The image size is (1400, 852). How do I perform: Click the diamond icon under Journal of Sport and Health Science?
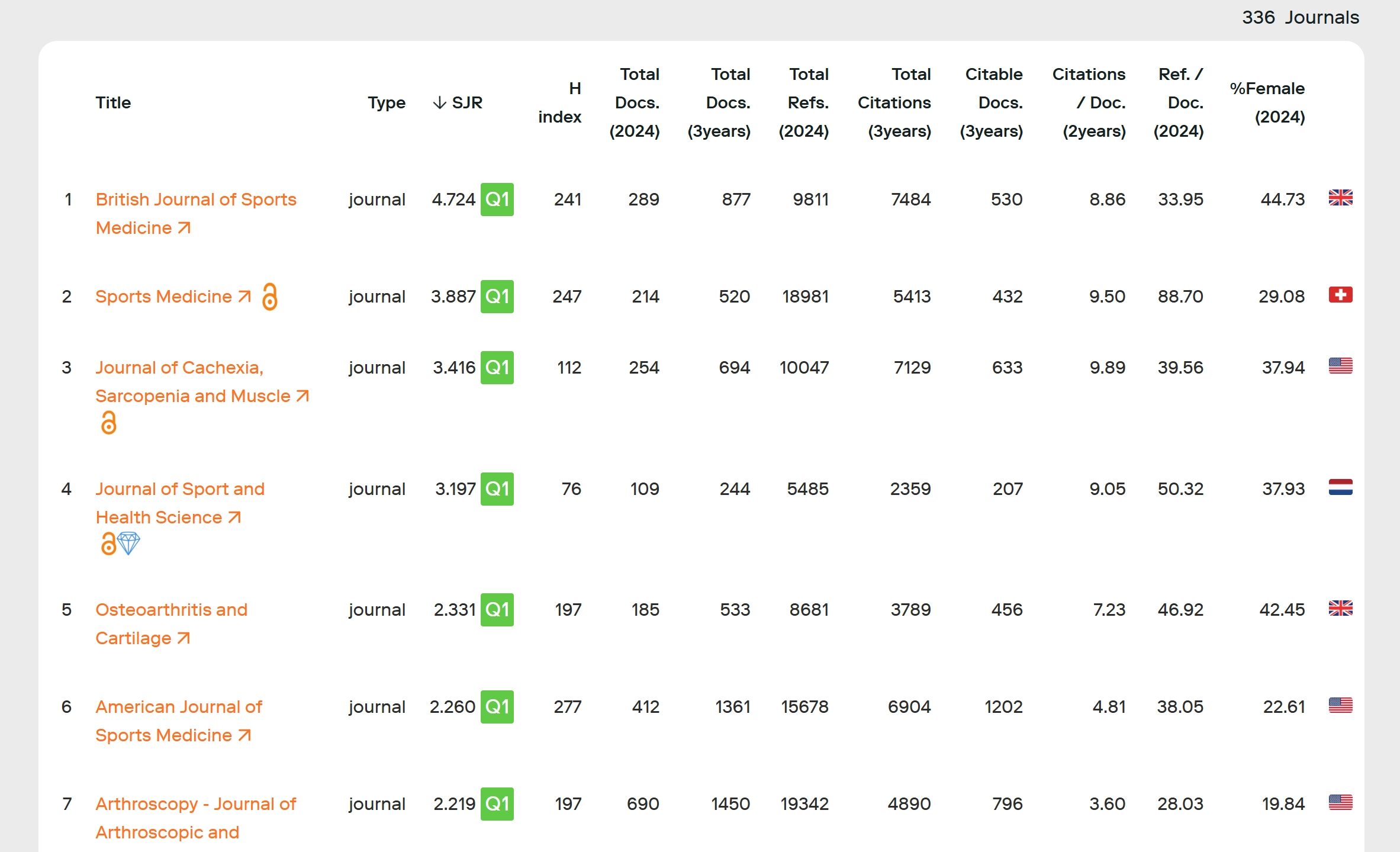click(128, 543)
